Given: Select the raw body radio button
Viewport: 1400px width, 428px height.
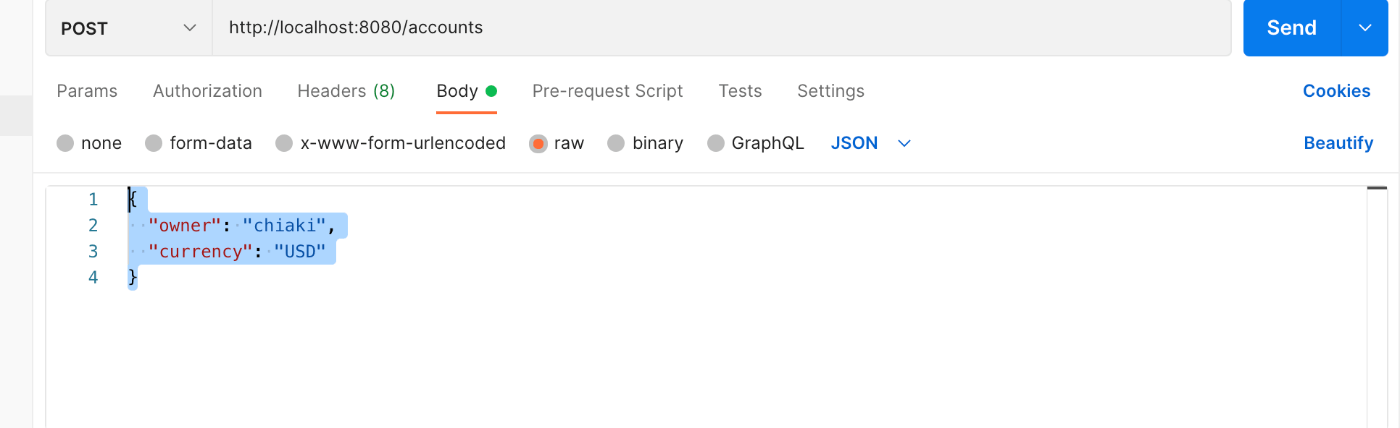Looking at the screenshot, I should point(539,143).
